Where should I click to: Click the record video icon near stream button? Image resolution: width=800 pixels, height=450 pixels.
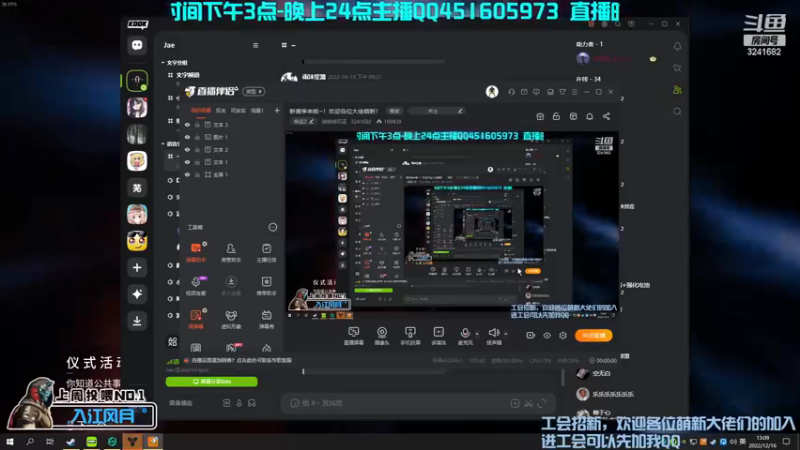point(531,335)
